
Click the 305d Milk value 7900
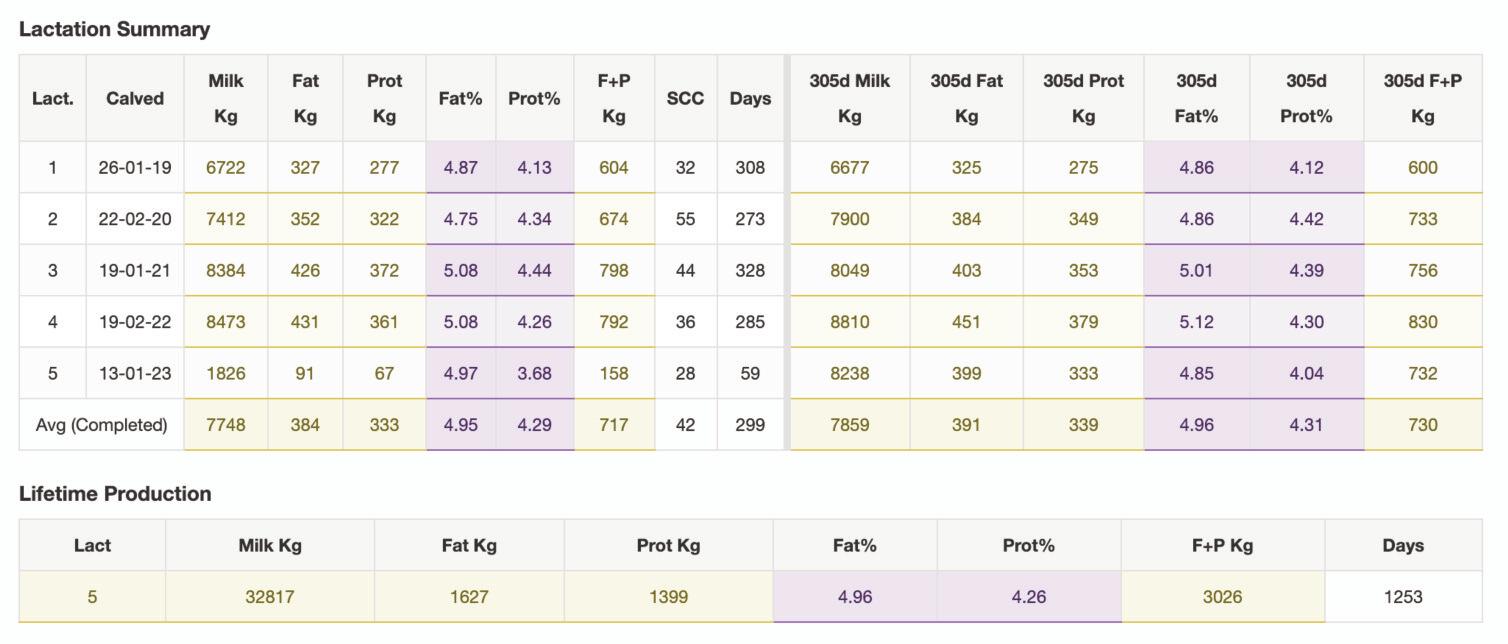(x=849, y=219)
